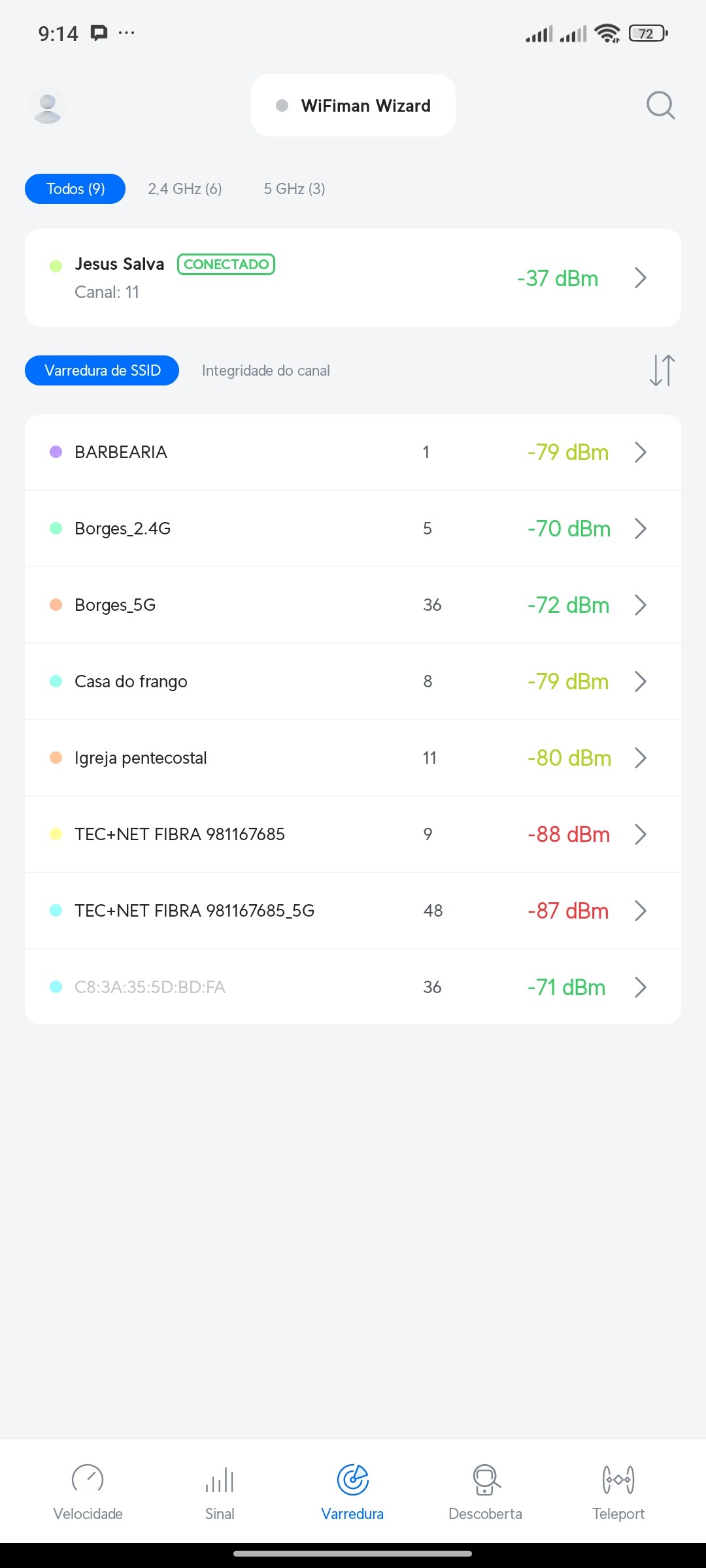This screenshot has width=706, height=1568.
Task: Expand Borges_5G network chevron
Action: pyautogui.click(x=640, y=605)
